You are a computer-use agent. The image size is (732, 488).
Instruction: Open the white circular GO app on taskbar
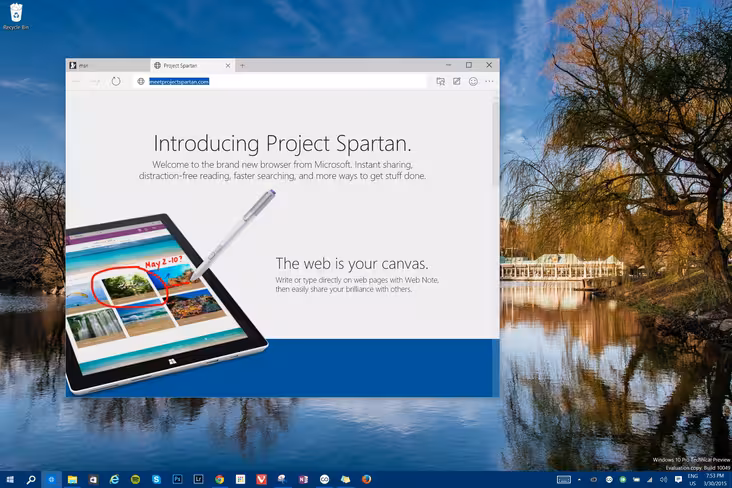pos(324,480)
